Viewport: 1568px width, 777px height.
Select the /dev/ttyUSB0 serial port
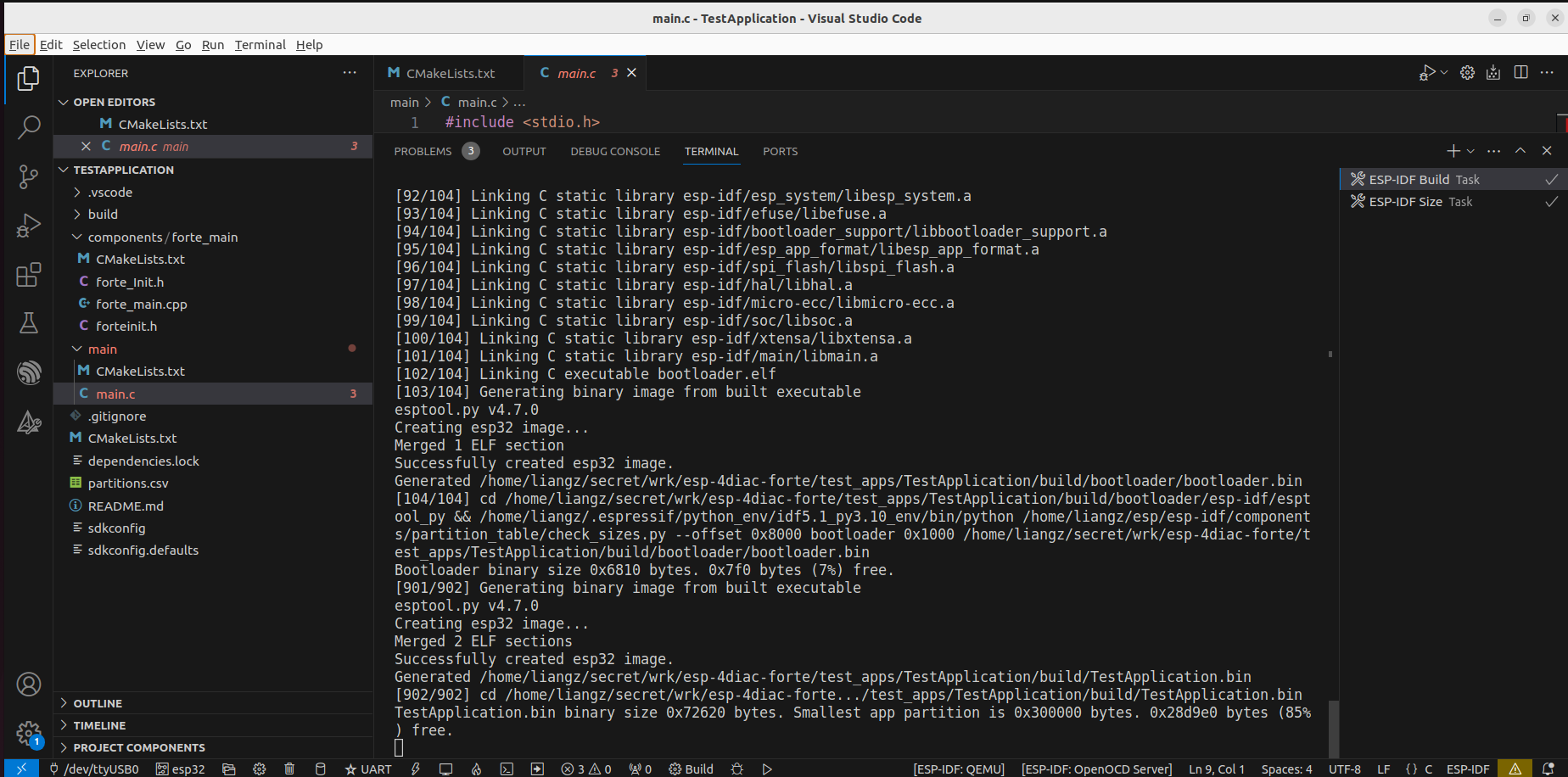pos(93,769)
